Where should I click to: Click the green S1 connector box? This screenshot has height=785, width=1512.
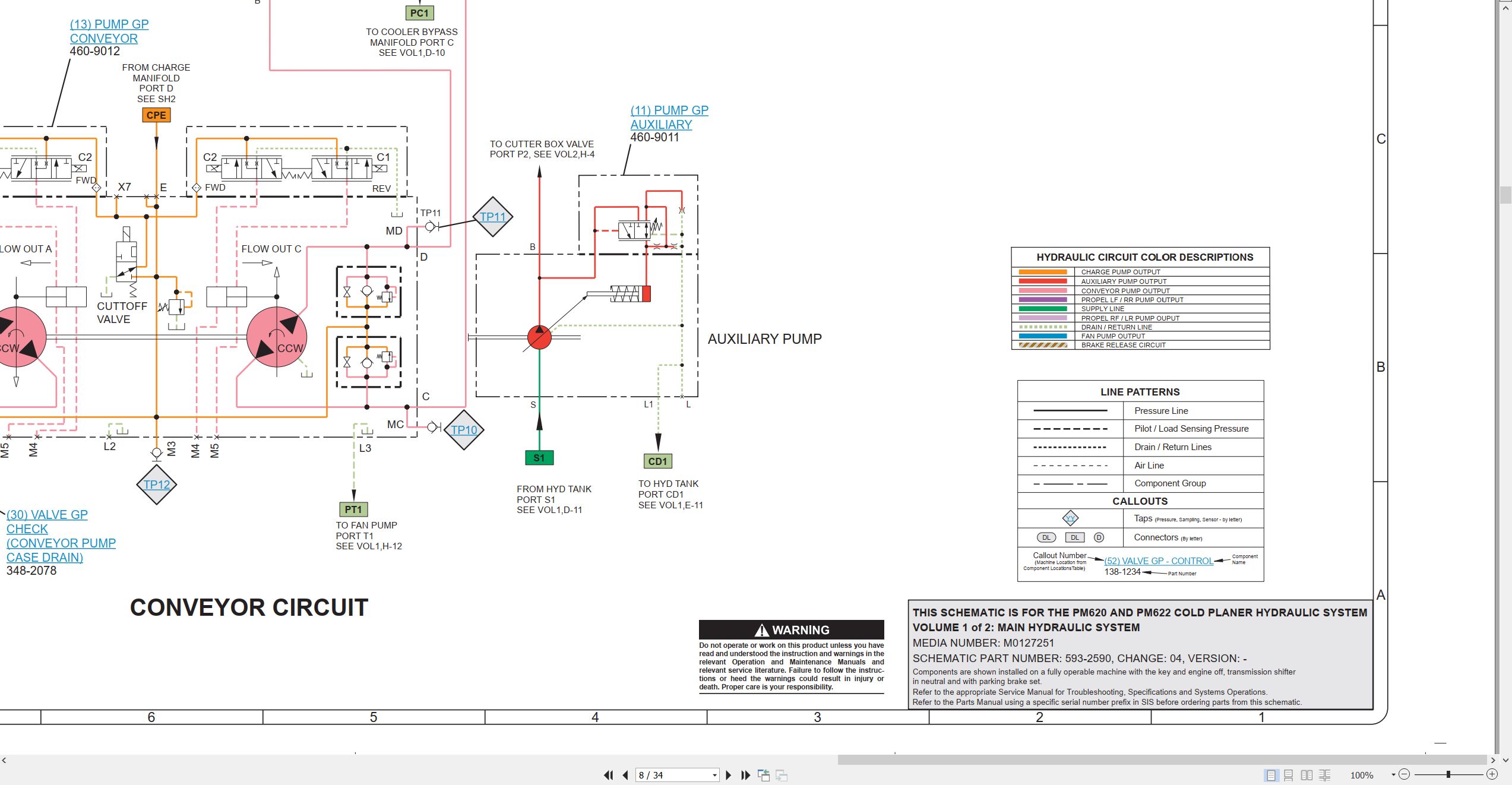539,458
